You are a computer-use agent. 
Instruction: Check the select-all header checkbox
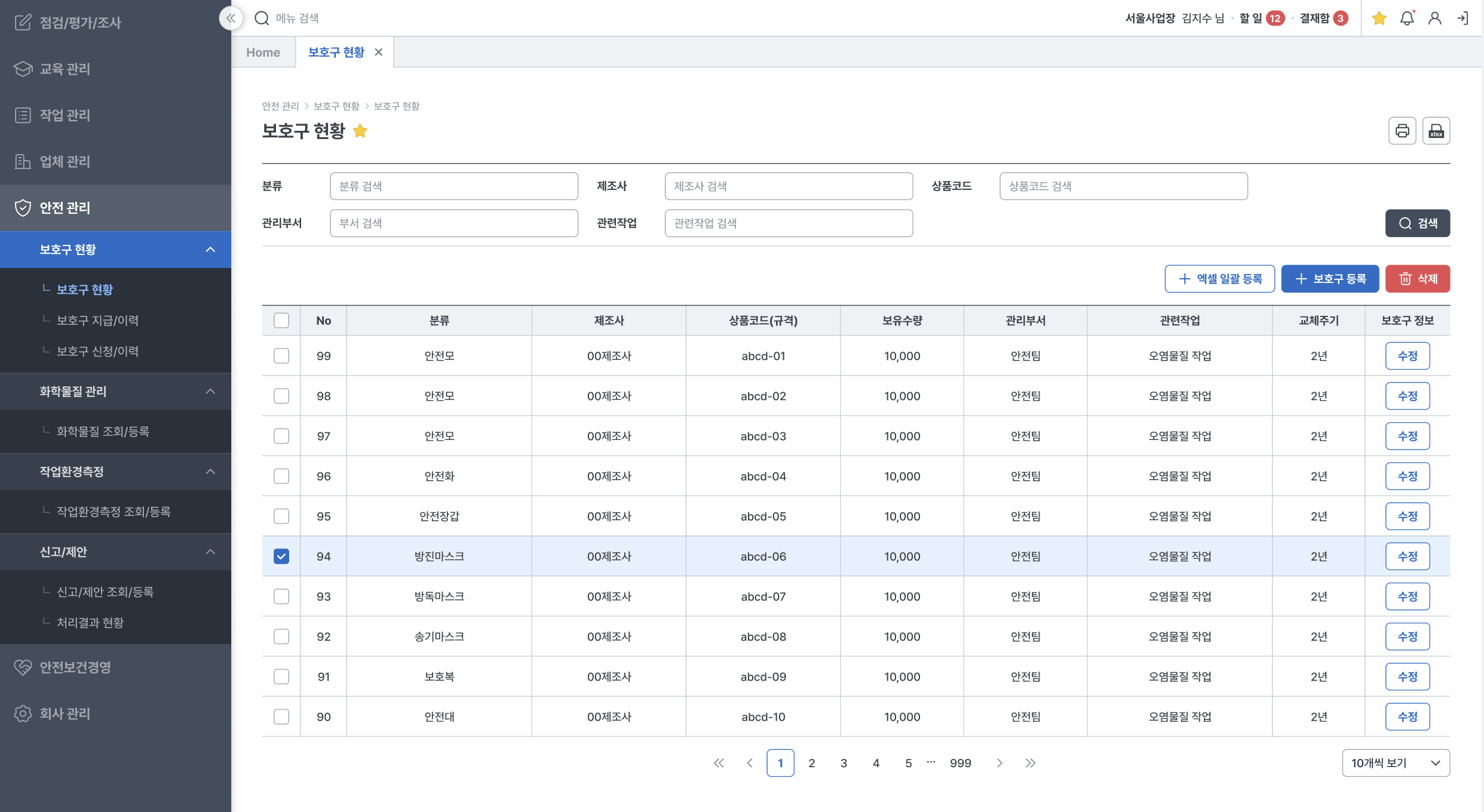click(x=281, y=321)
